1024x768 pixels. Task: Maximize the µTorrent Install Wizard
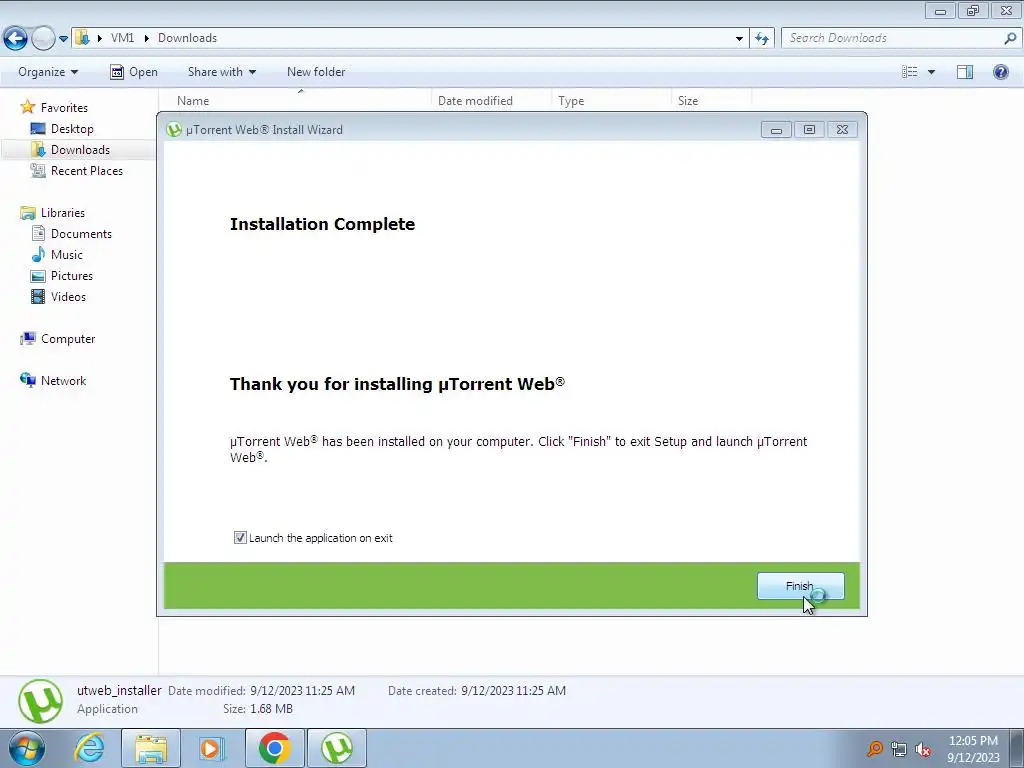(x=809, y=130)
